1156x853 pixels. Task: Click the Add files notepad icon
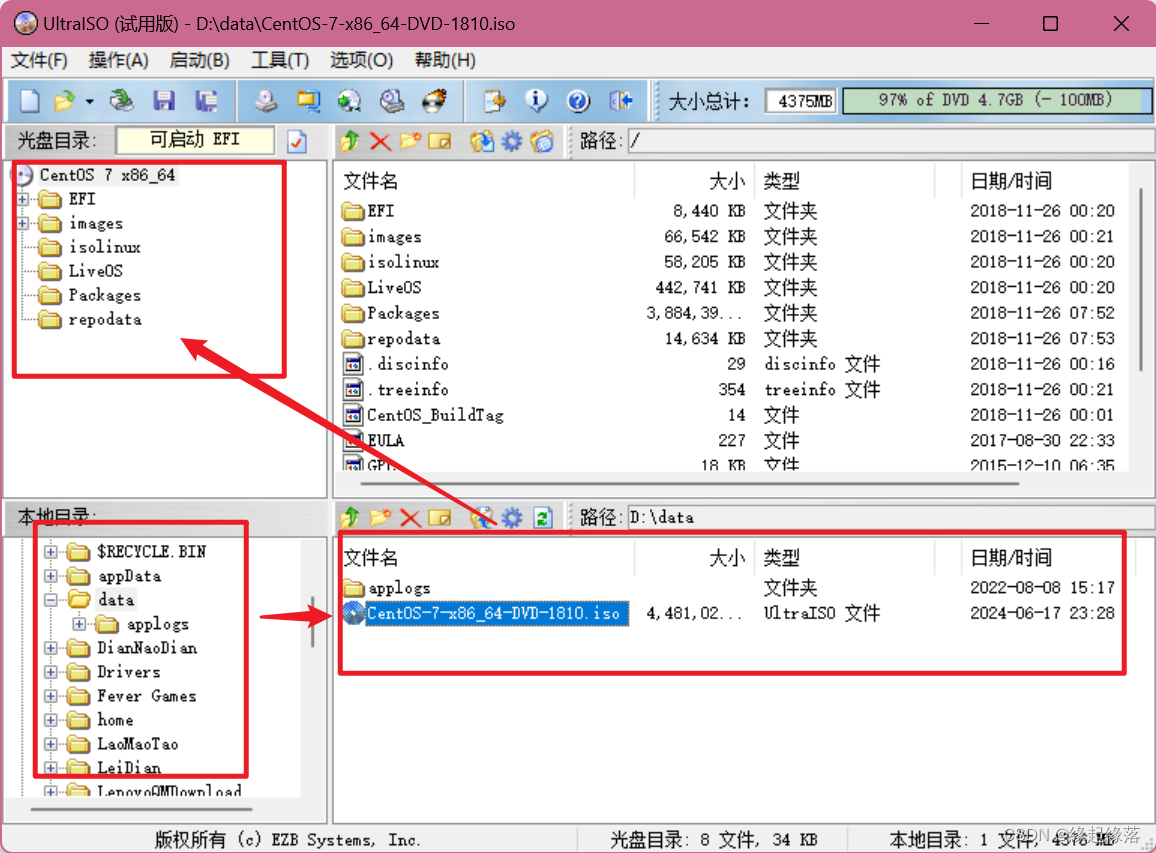pyautogui.click(x=495, y=100)
